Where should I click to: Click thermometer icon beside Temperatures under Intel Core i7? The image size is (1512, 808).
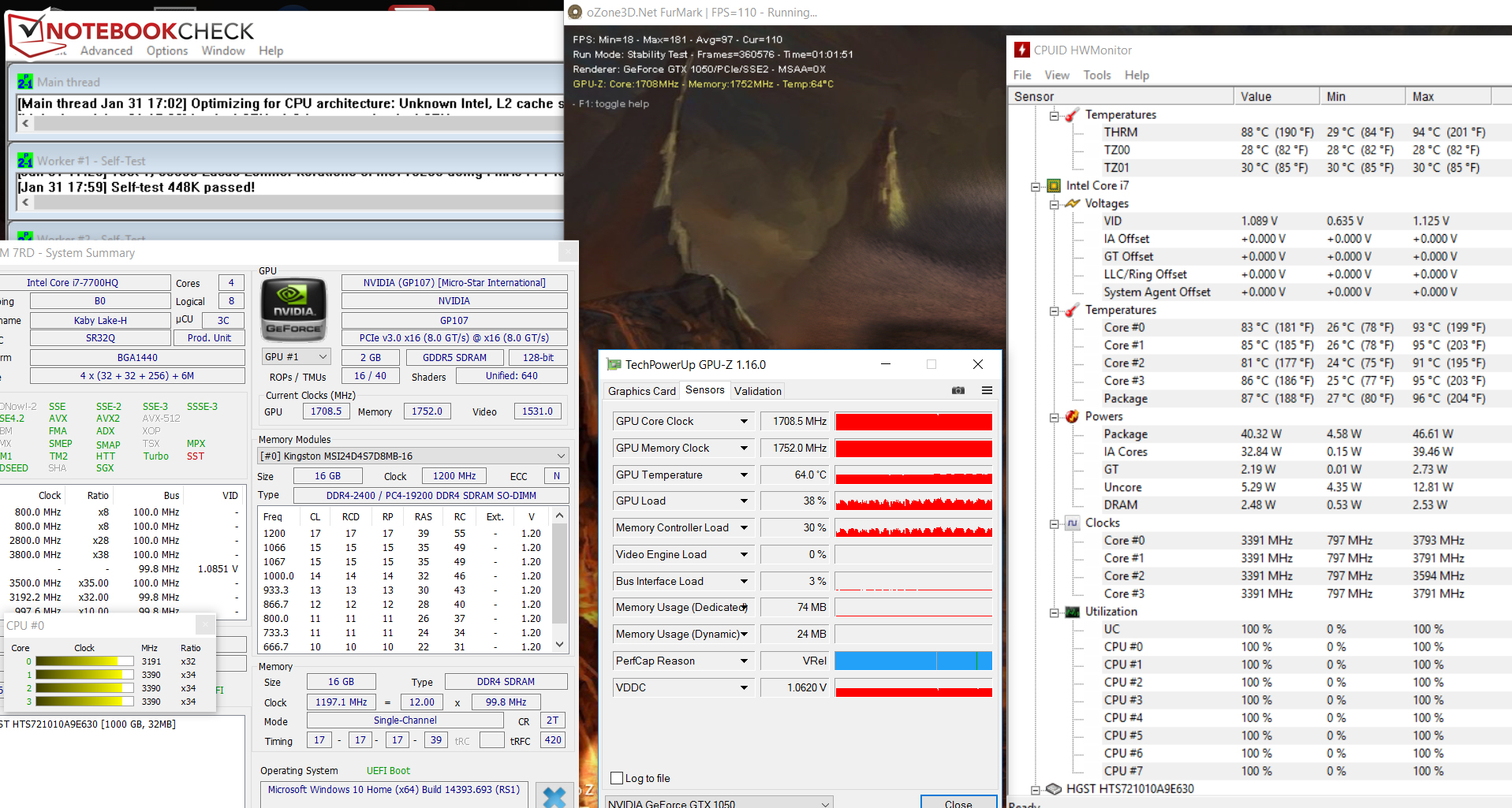1072,310
